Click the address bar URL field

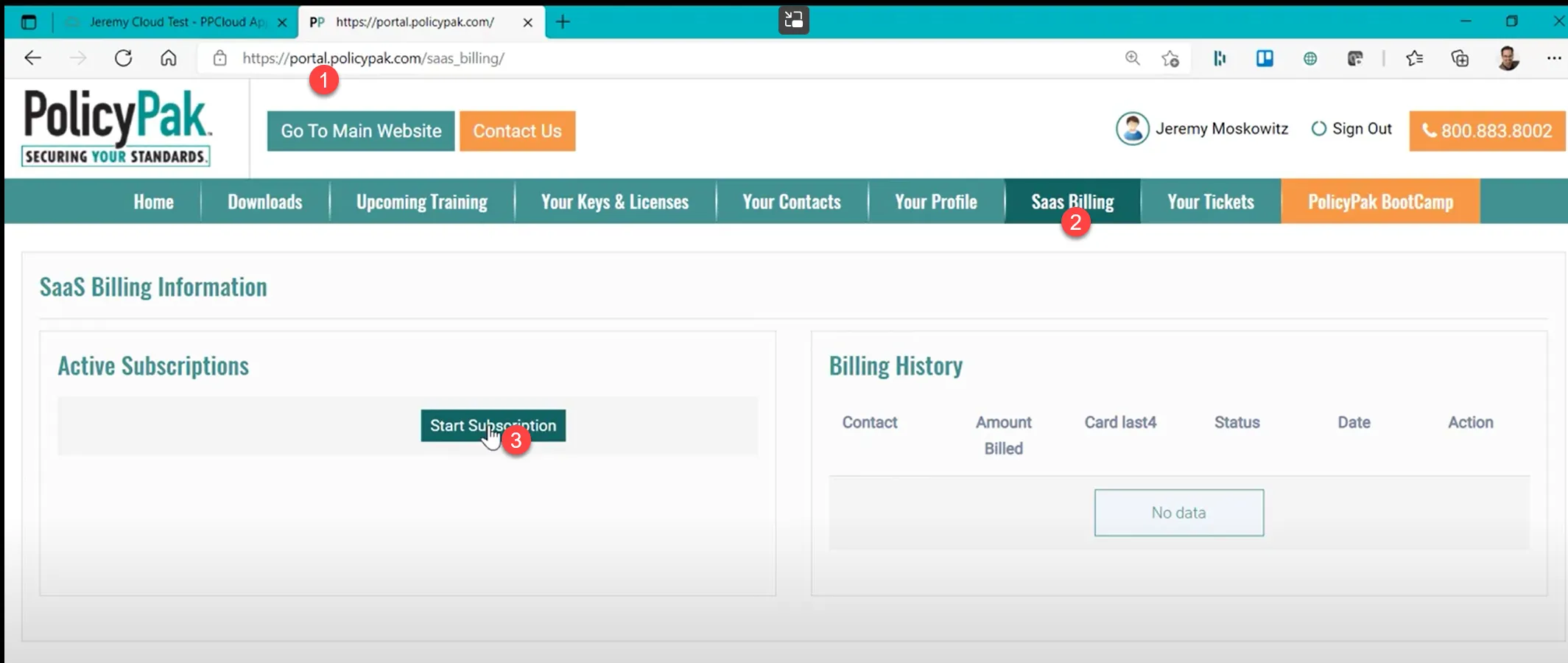click(663, 58)
